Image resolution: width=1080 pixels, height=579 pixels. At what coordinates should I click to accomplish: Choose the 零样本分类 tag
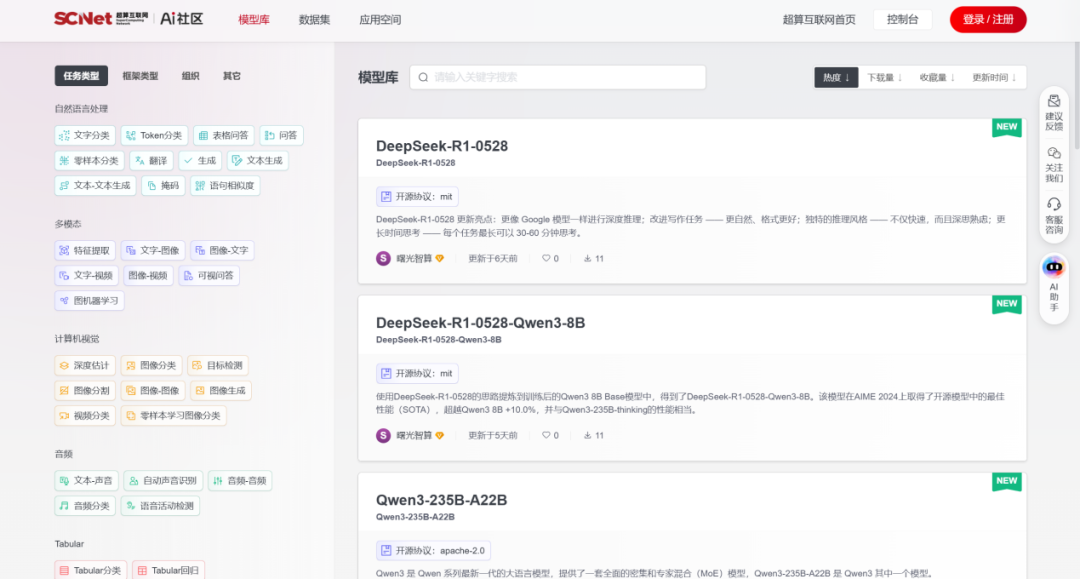click(x=90, y=160)
